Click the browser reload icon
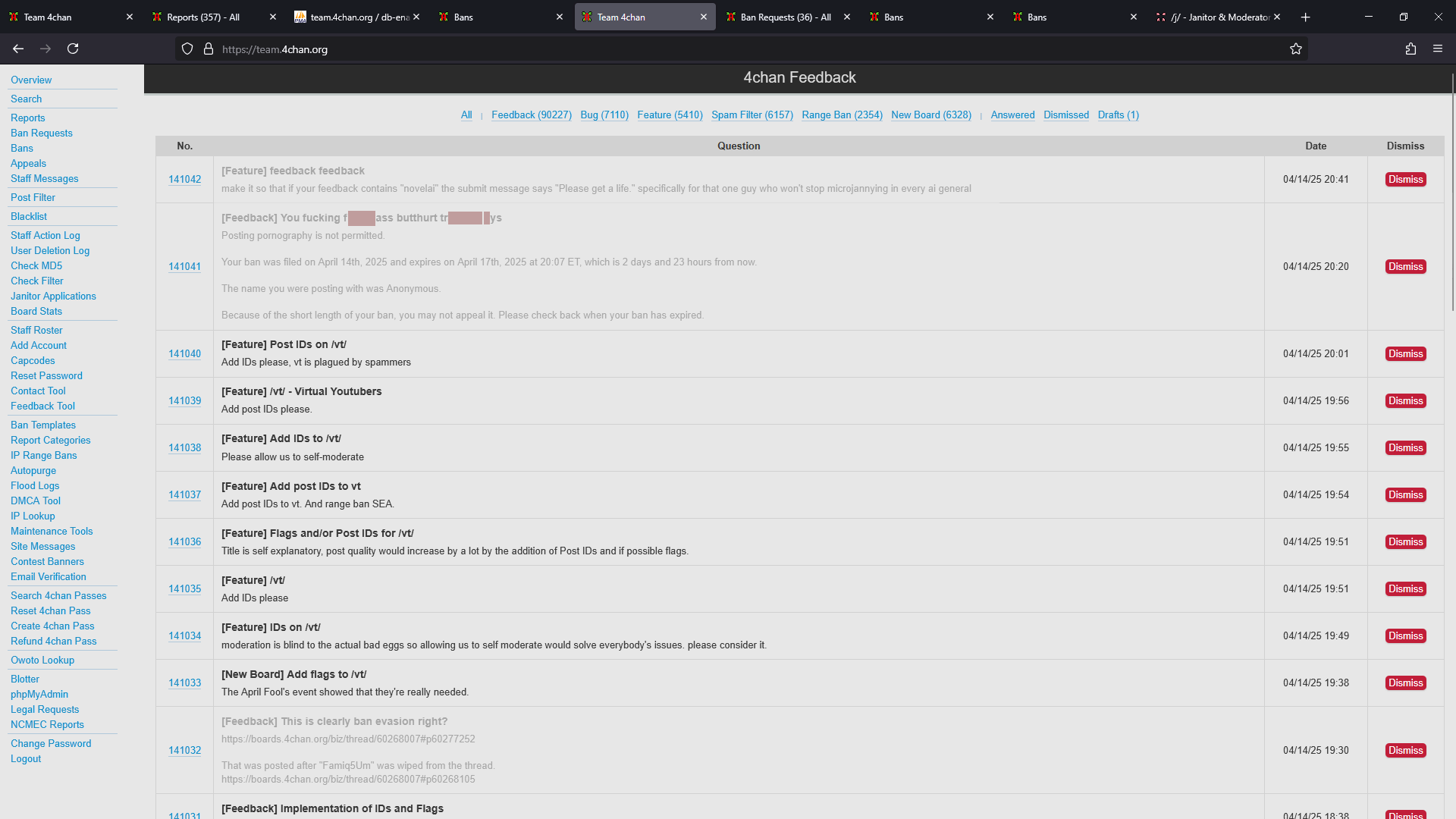The height and width of the screenshot is (819, 1456). [x=73, y=49]
